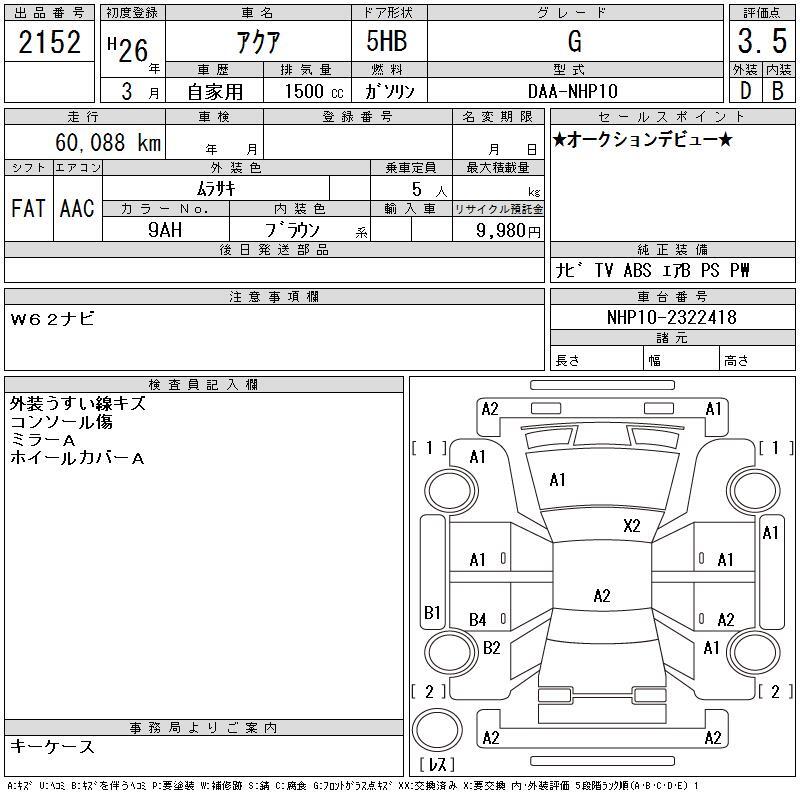Click the 評価点 header
Viewport: 800px width, 800px height.
pyautogui.click(x=762, y=13)
